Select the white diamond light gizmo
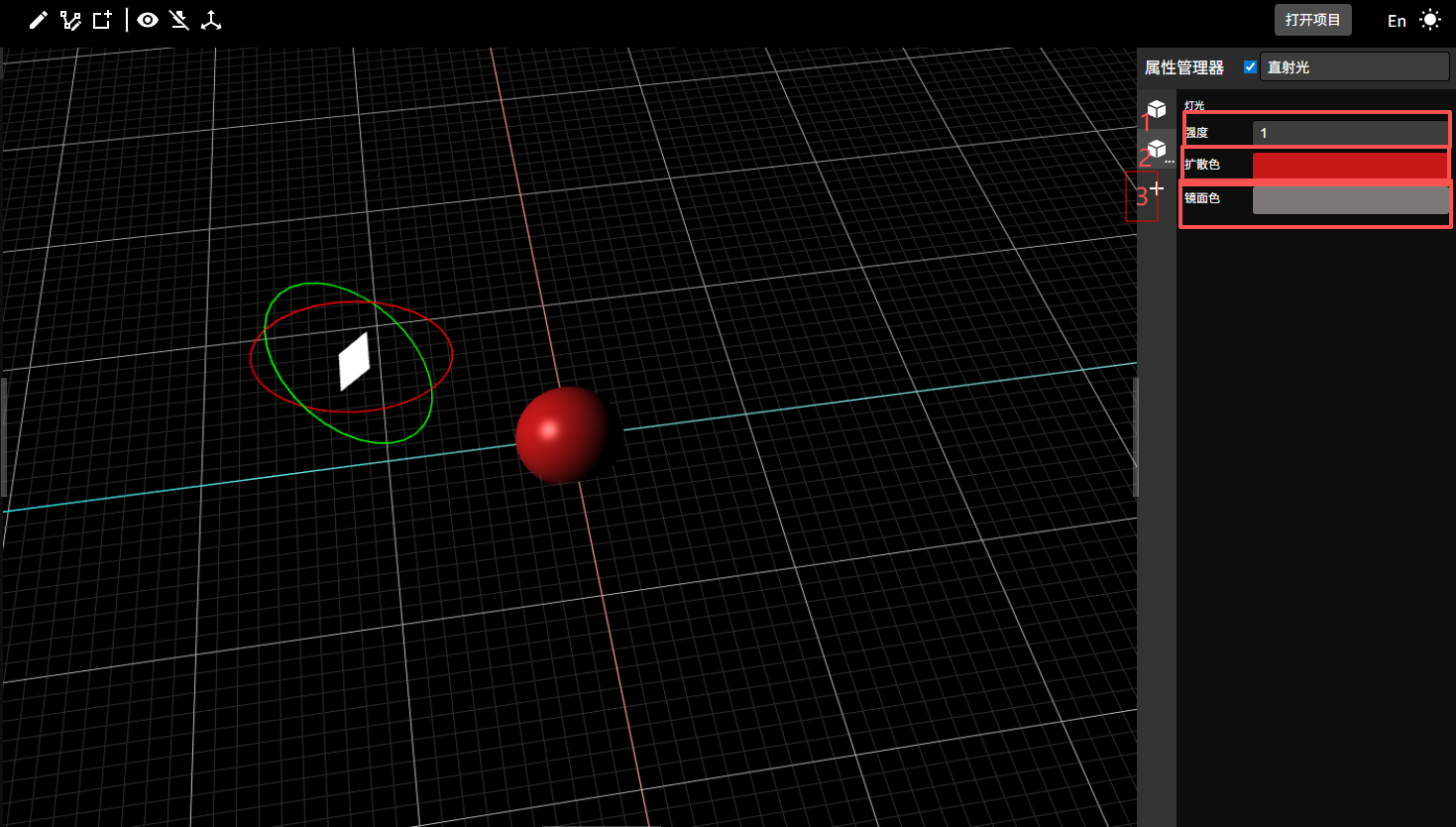The width and height of the screenshot is (1456, 827). (x=354, y=361)
